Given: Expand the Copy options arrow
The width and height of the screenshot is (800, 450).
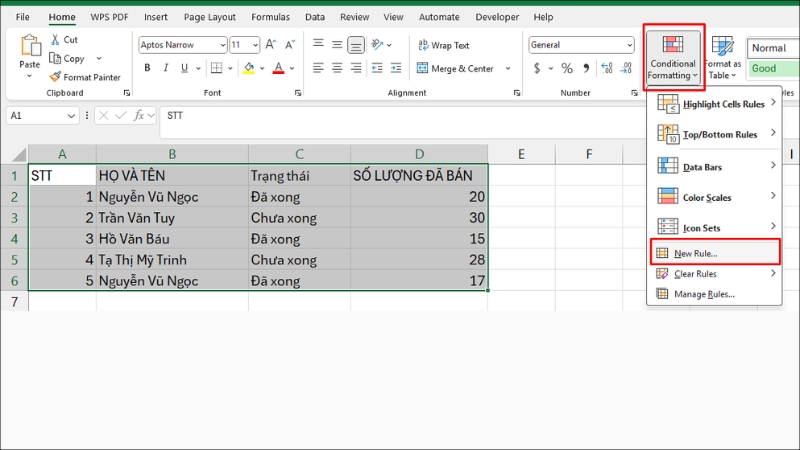Looking at the screenshot, I should (99, 58).
